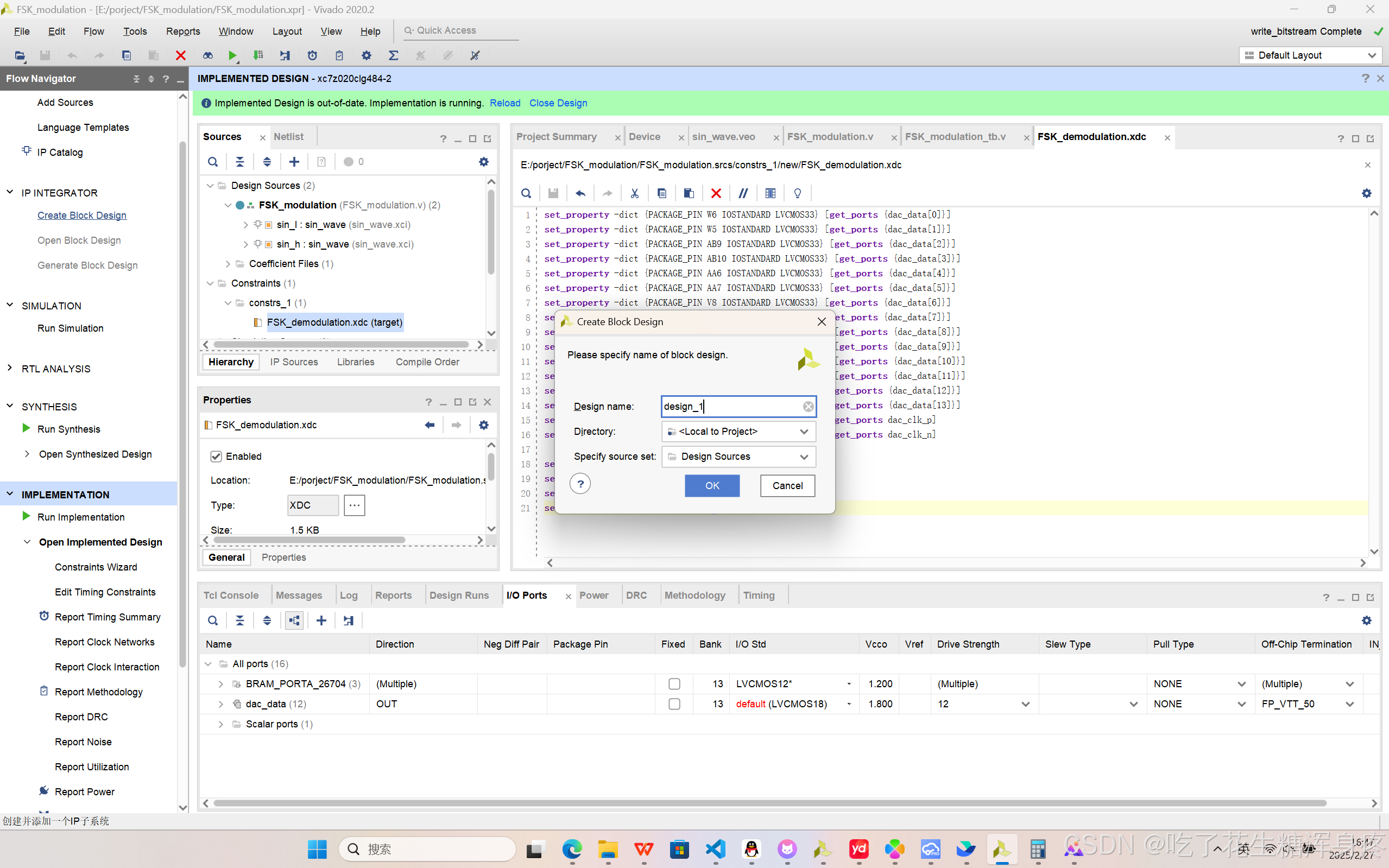Toggle the Enabled checkbox in Properties
This screenshot has width=1389, height=868.
point(216,457)
